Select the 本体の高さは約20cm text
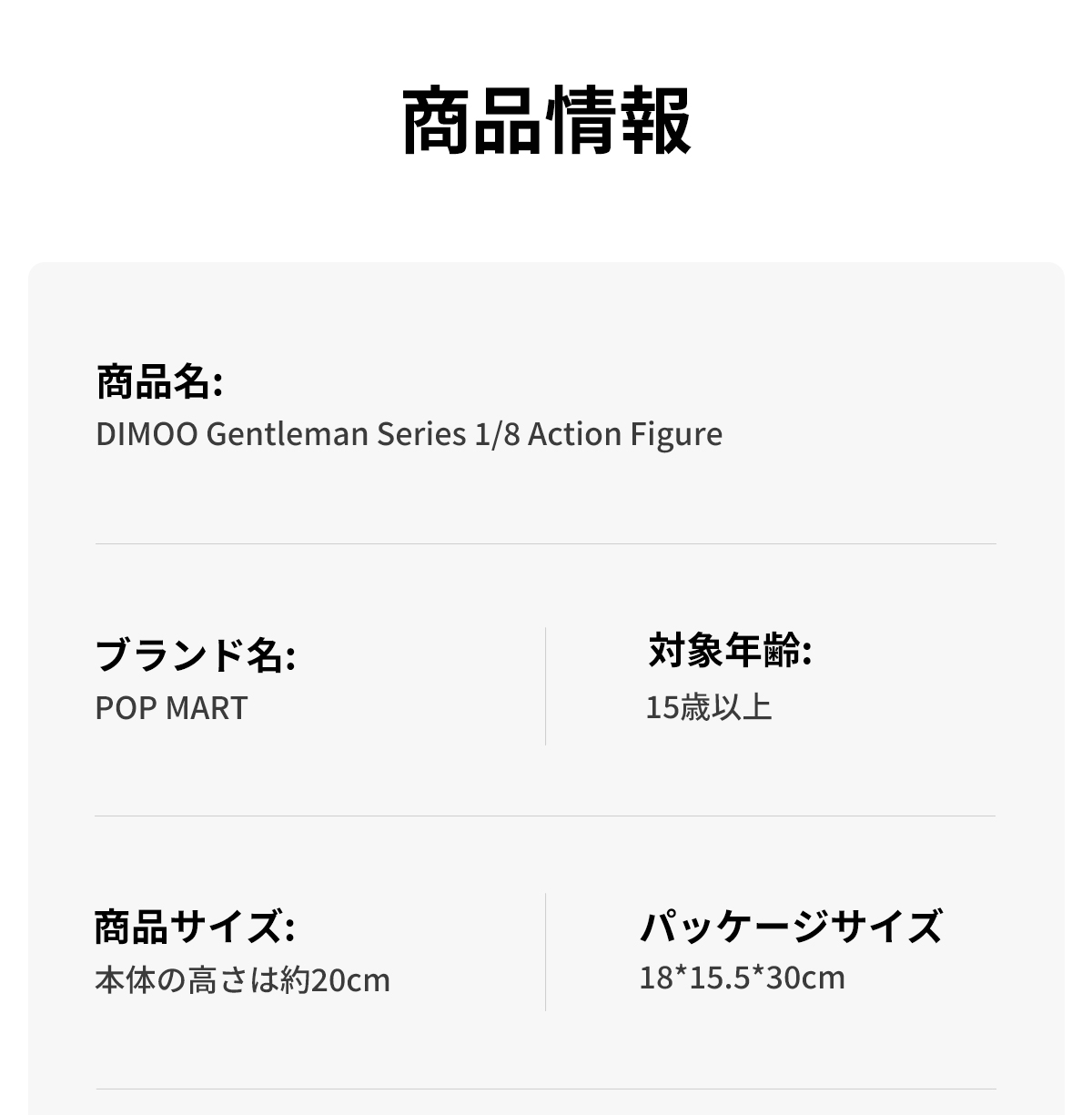The height and width of the screenshot is (1115, 1092). point(242,980)
